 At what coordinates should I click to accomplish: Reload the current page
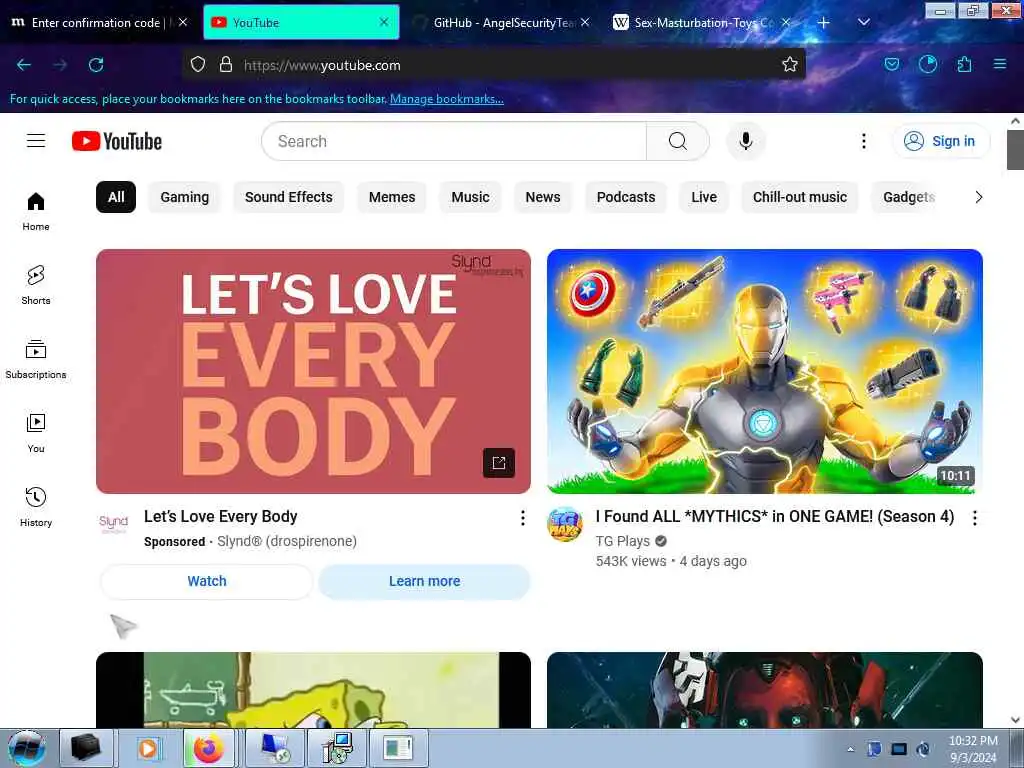tap(96, 65)
